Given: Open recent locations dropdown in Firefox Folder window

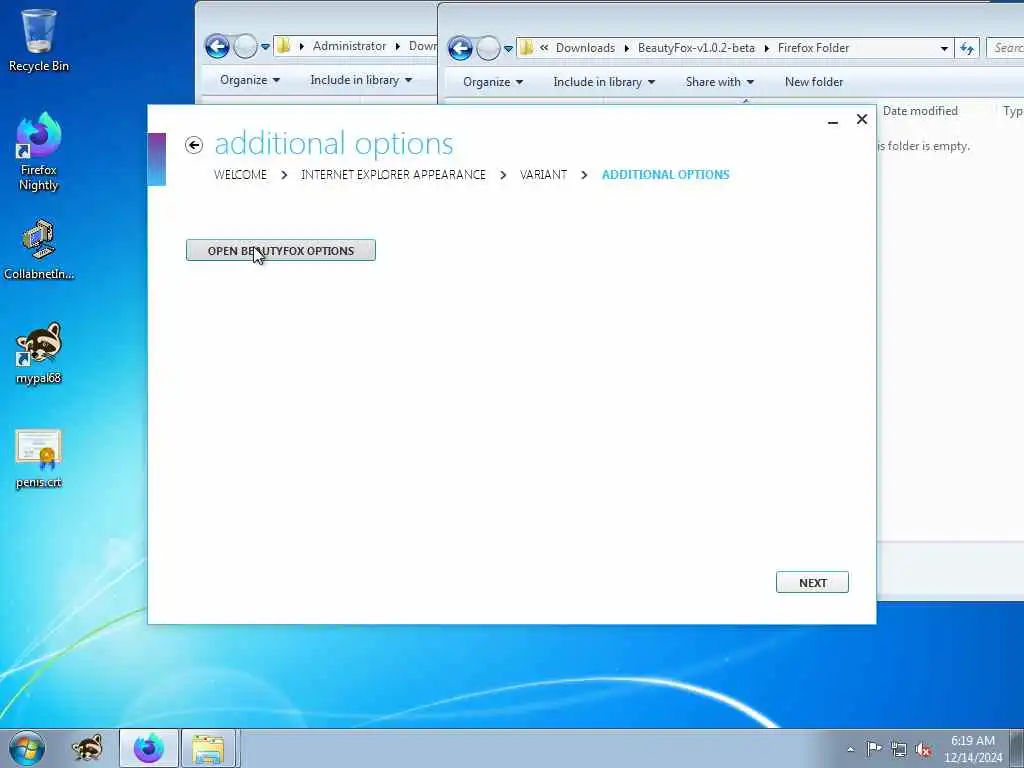Looking at the screenshot, I should 508,49.
